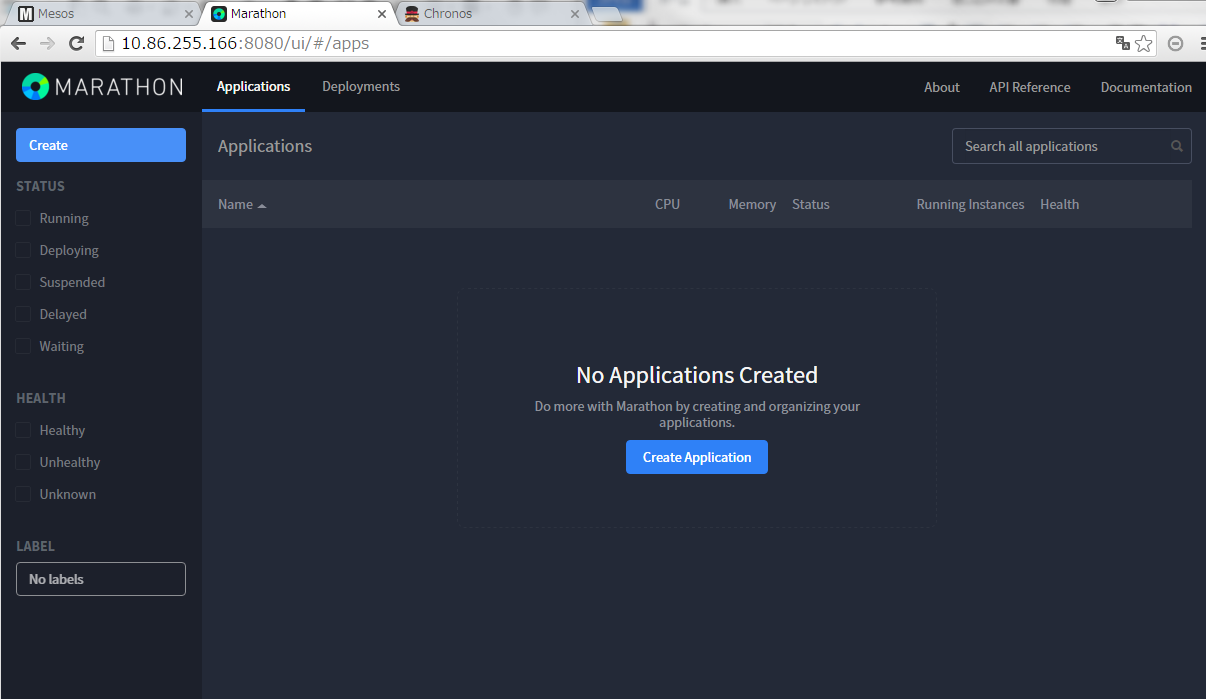Reload the page with refresh icon
1206x699 pixels.
click(x=76, y=43)
